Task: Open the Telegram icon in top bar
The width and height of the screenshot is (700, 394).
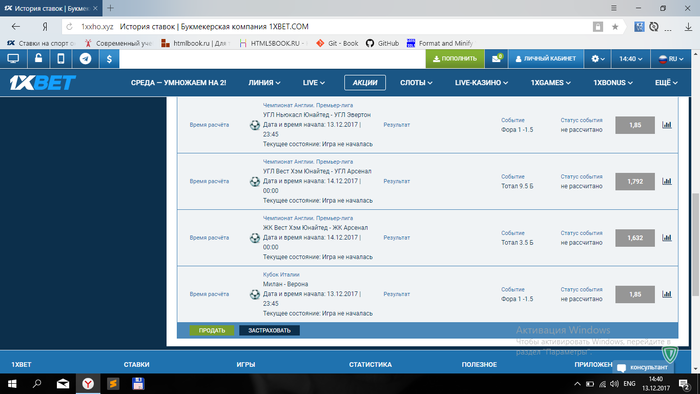Action: [x=85, y=59]
